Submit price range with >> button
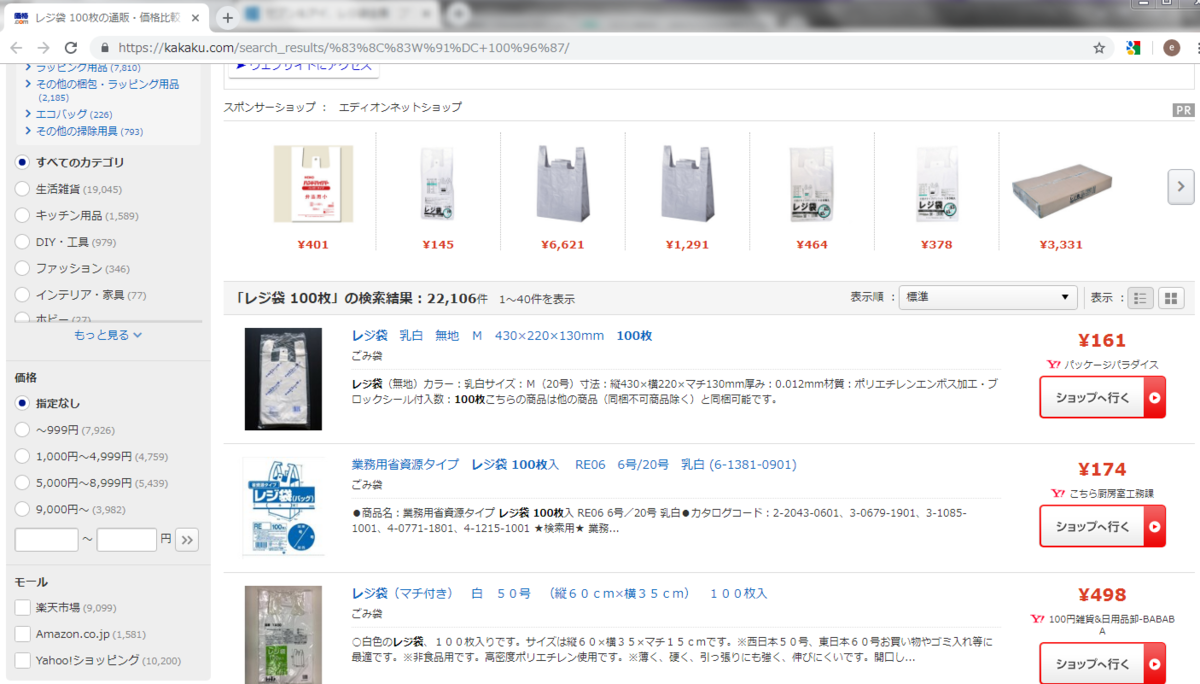The width and height of the screenshot is (1200, 684). pos(188,540)
